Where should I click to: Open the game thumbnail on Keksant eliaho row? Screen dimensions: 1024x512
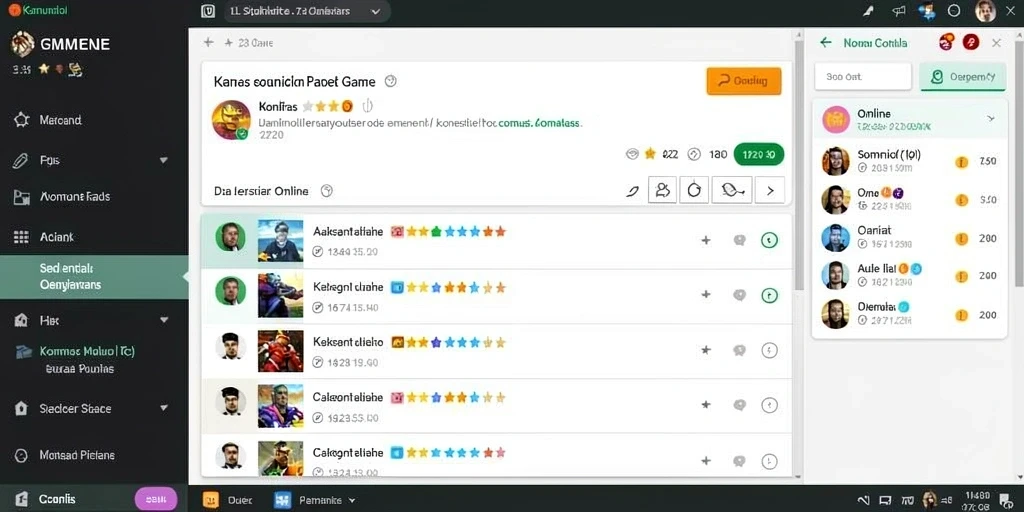coord(280,351)
